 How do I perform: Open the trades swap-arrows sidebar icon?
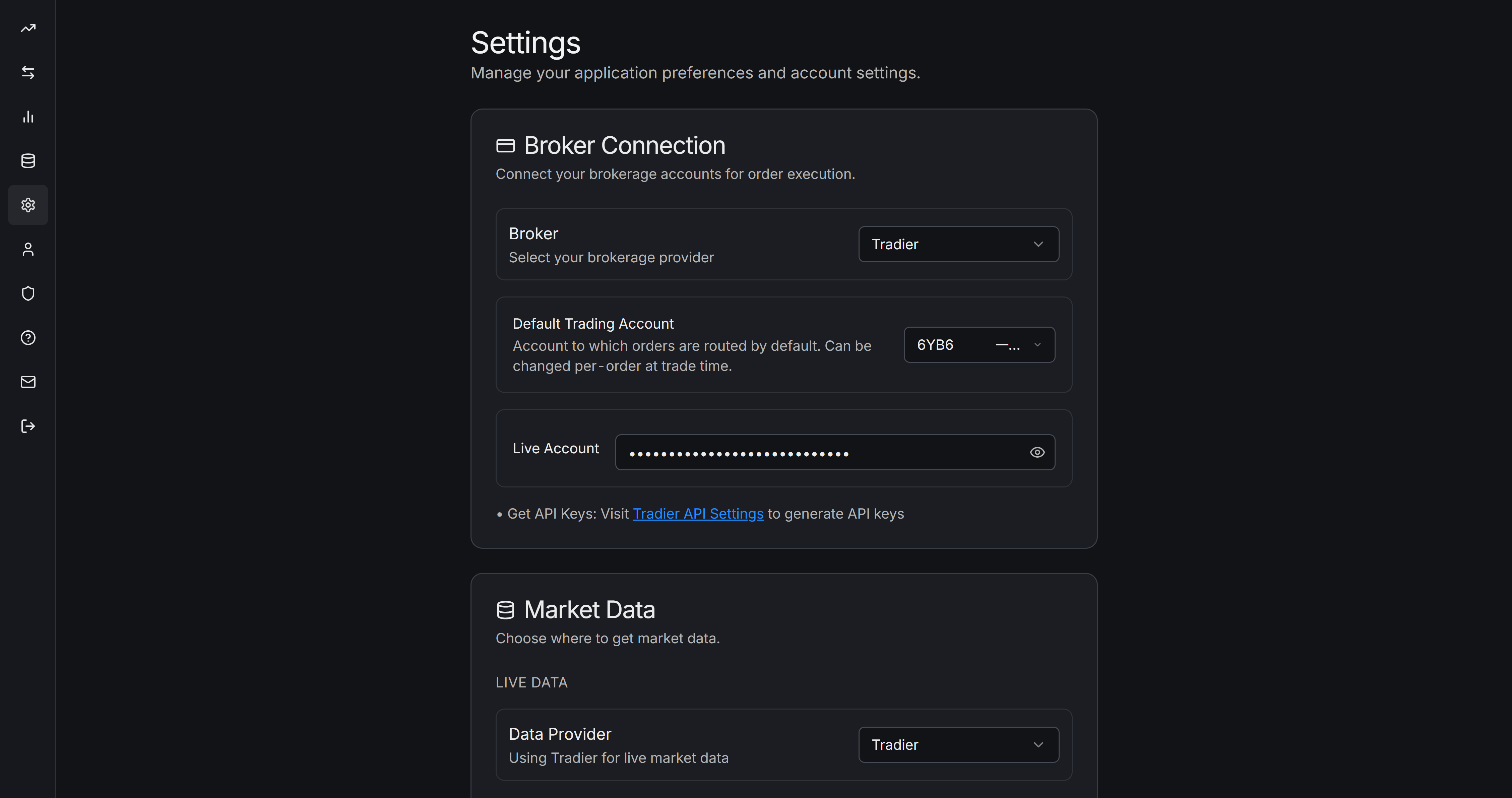(x=28, y=72)
